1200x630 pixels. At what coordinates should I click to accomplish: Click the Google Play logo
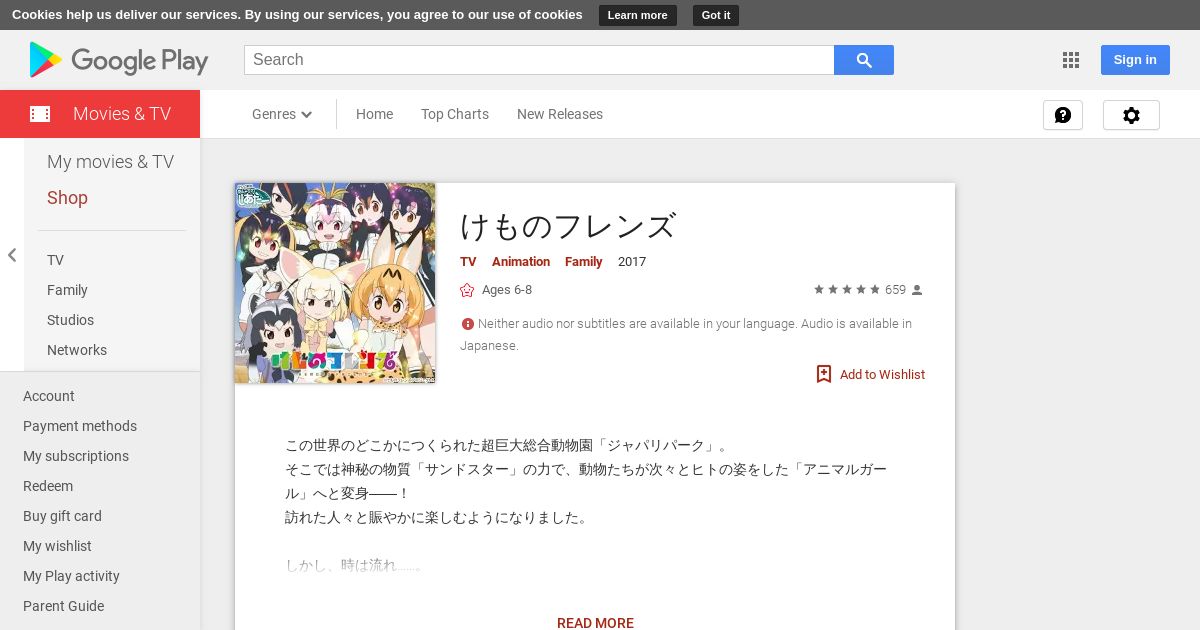pos(118,60)
